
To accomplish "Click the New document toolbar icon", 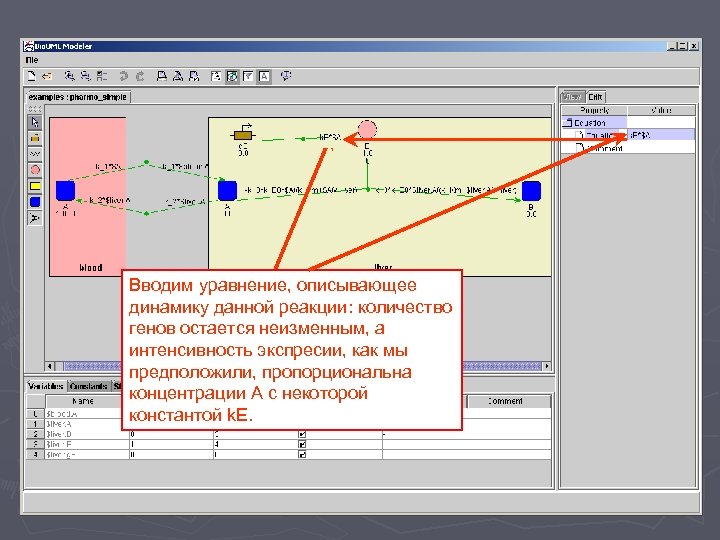I will (x=31, y=76).
